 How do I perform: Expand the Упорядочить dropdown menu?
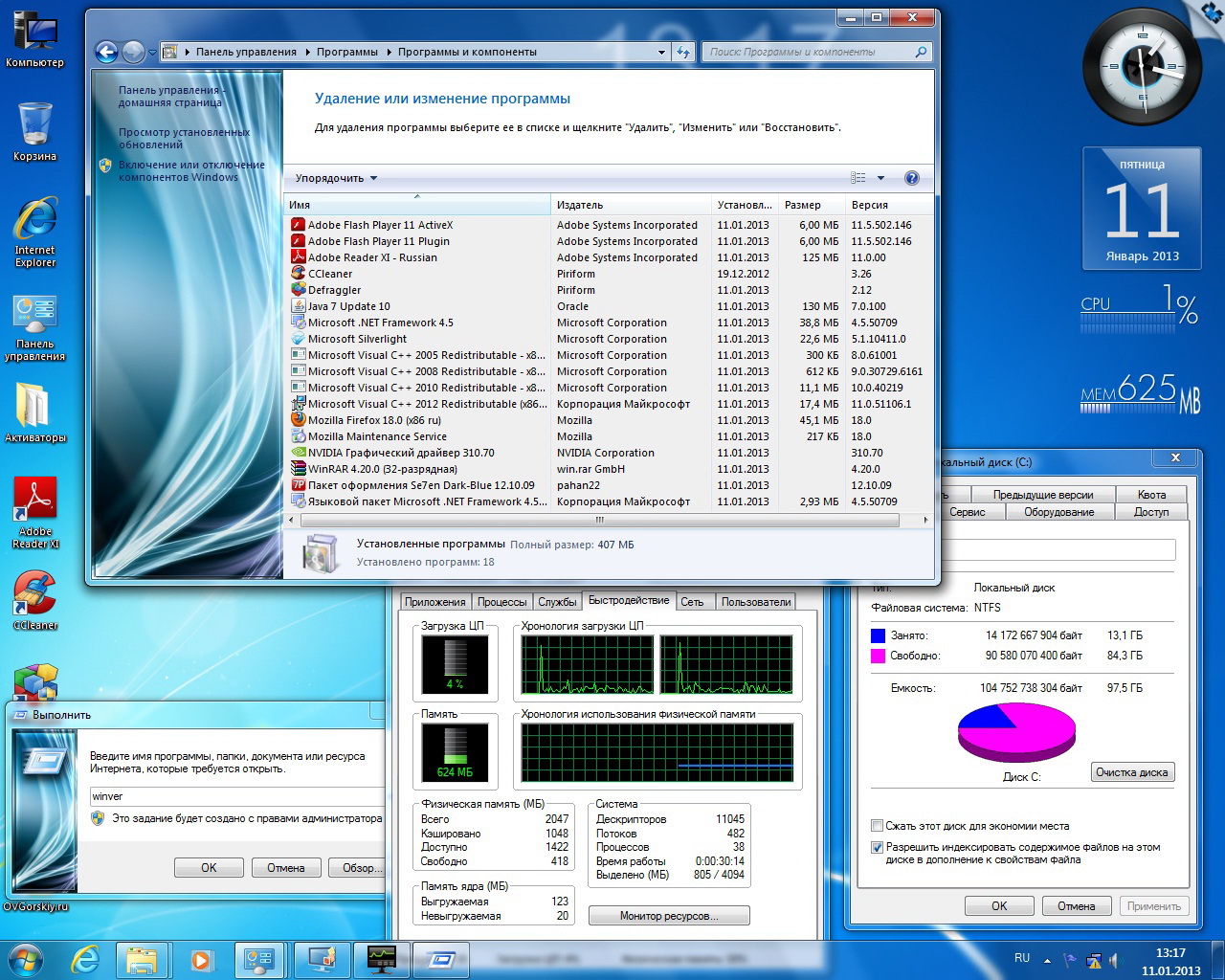point(336,178)
